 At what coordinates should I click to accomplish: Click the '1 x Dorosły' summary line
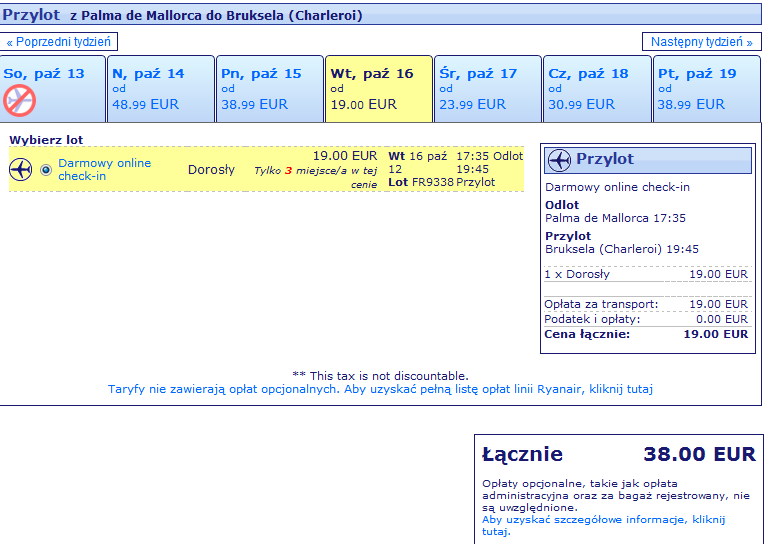pyautogui.click(x=646, y=274)
